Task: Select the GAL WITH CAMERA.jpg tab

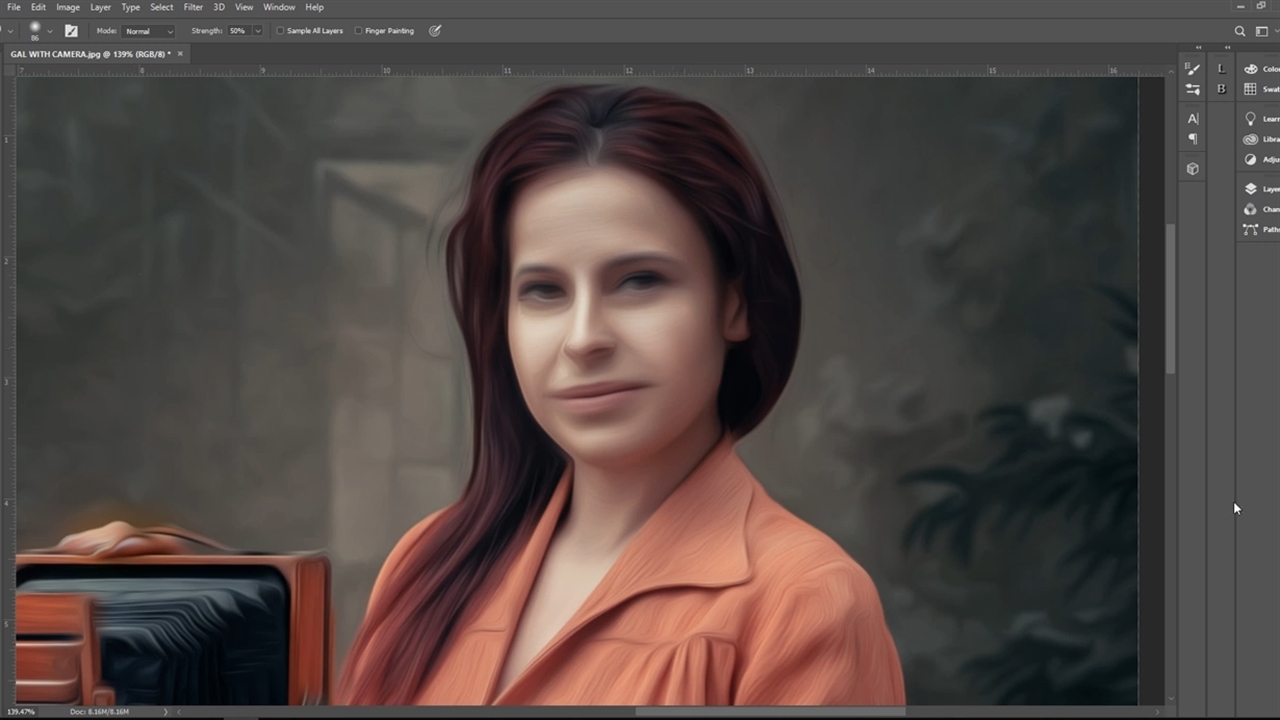Action: tap(90, 53)
